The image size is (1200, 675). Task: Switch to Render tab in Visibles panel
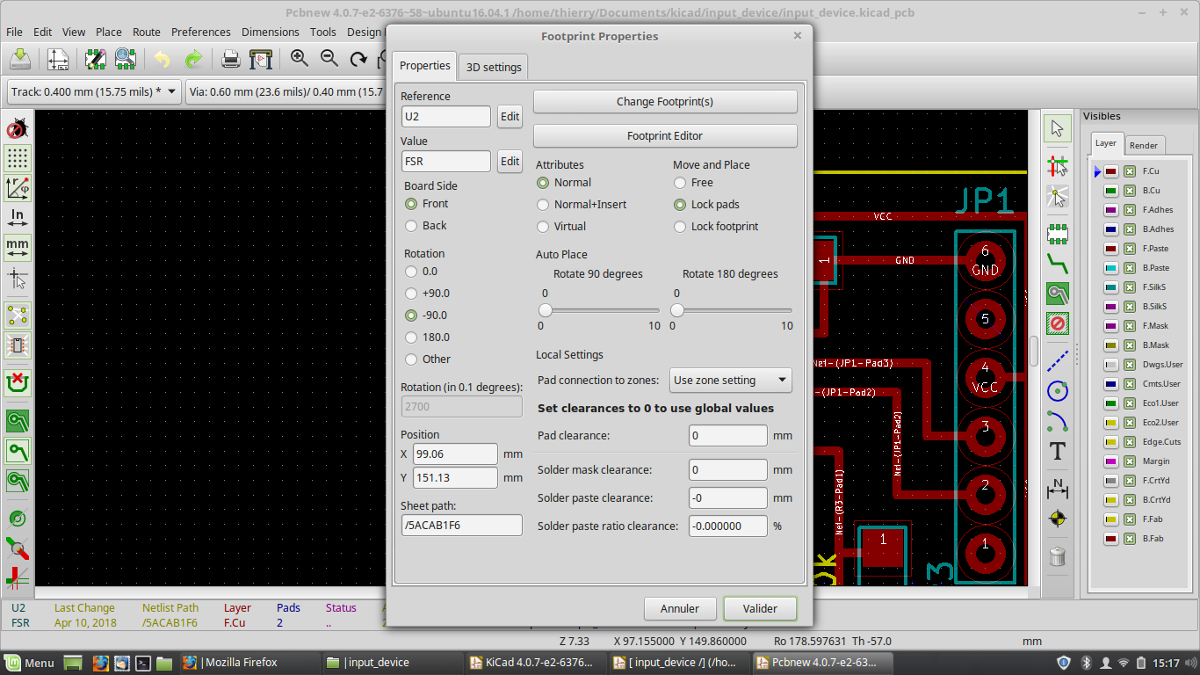pos(1144,145)
